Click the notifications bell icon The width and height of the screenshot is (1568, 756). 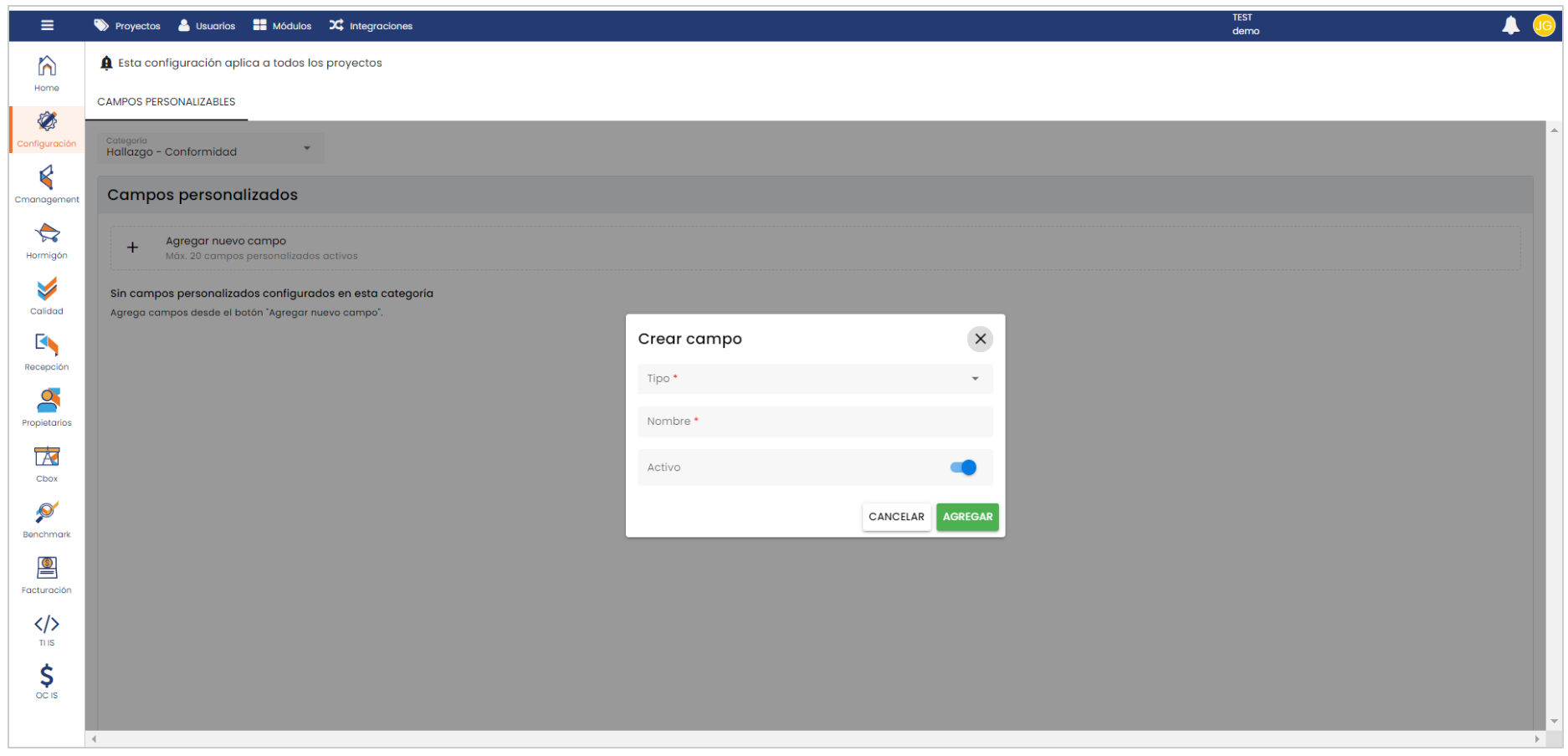click(1510, 26)
